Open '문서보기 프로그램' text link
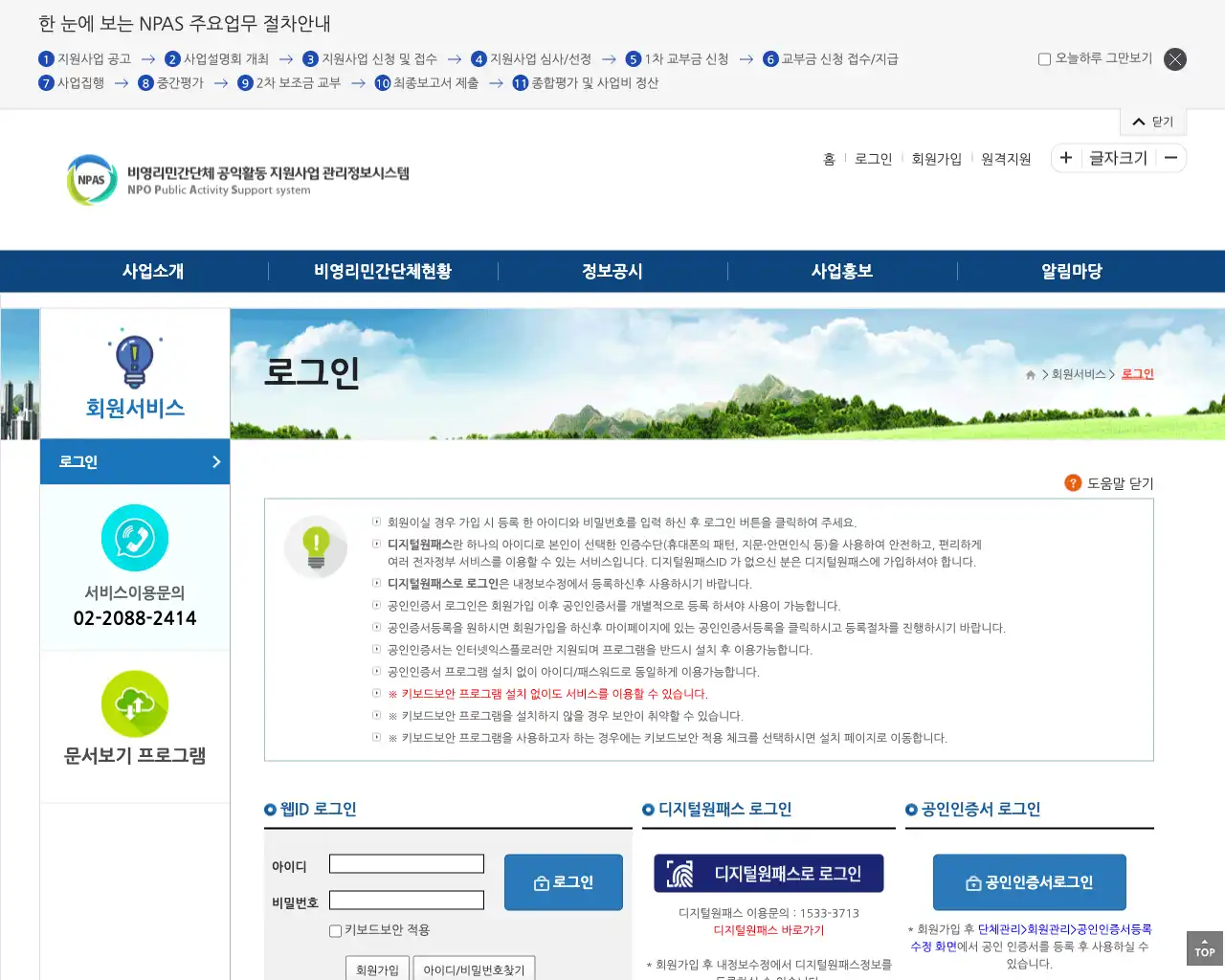 pos(135,756)
